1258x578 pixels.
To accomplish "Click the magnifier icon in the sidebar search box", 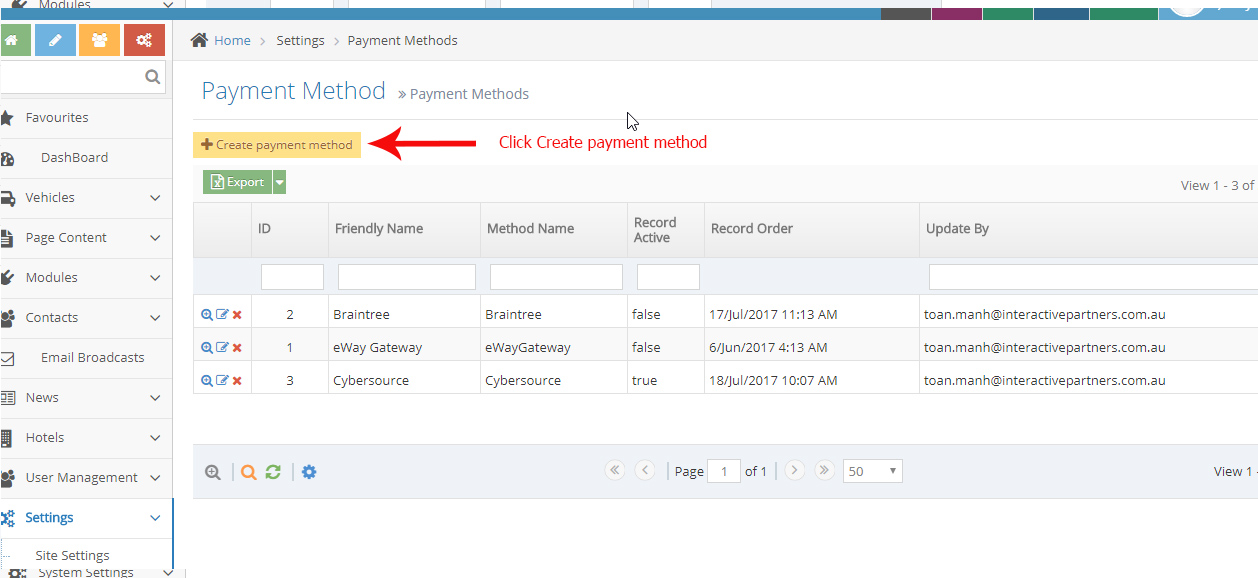I will (x=152, y=76).
